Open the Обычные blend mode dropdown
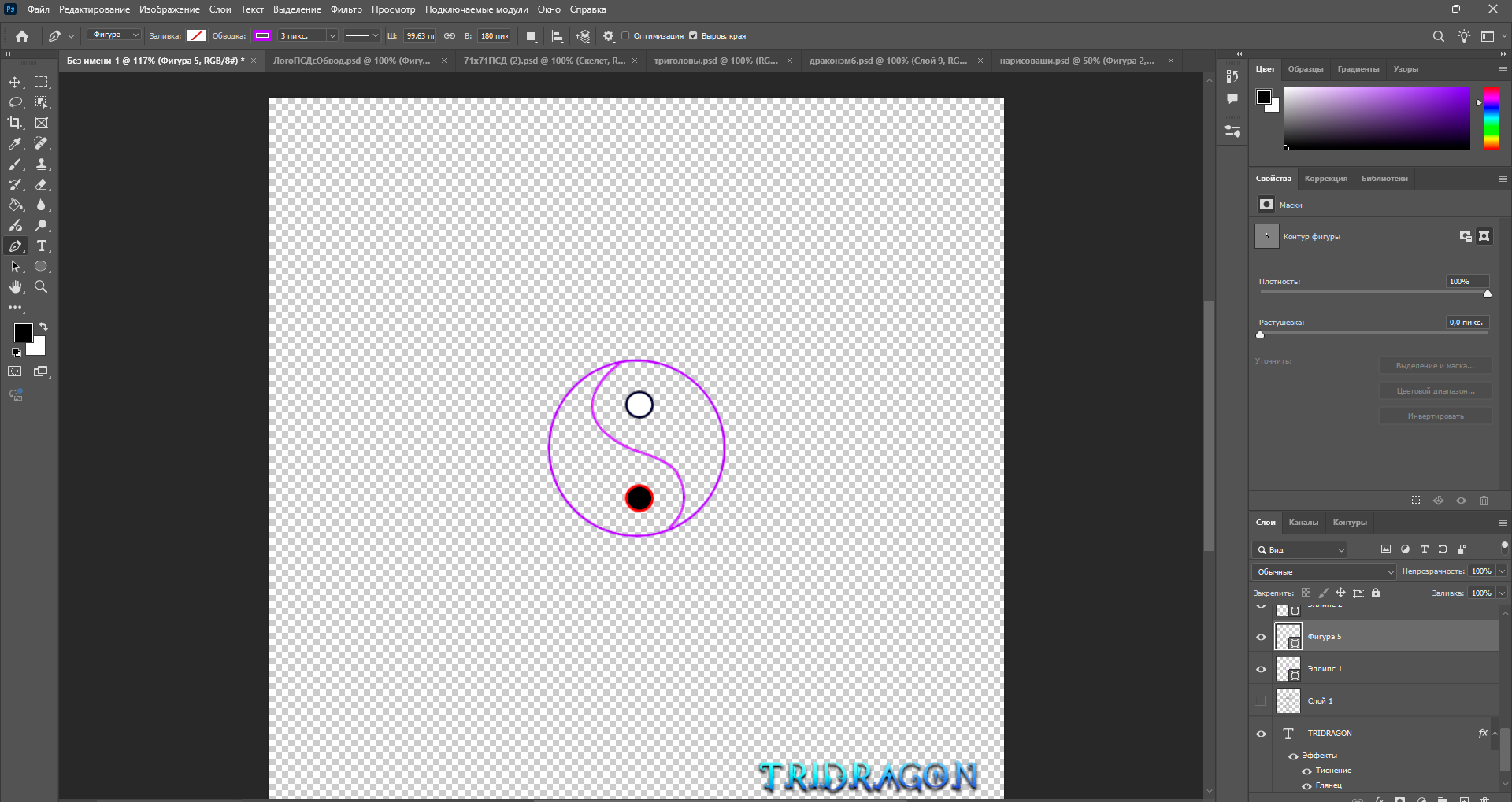Image resolution: width=1512 pixels, height=802 pixels. [1324, 571]
